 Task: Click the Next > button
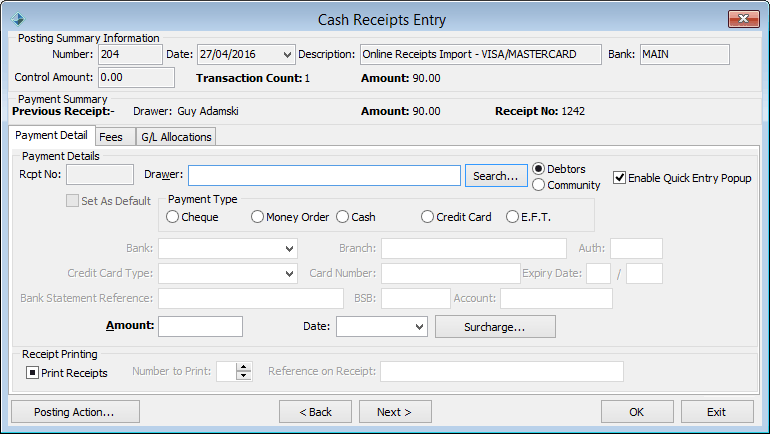point(395,412)
